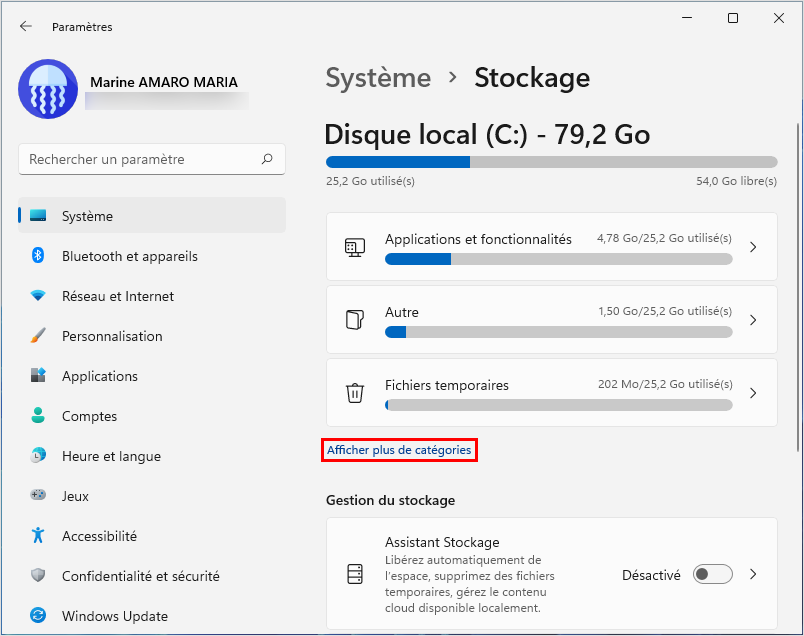The height and width of the screenshot is (636, 804).
Task: Click the Windows Update sync icon
Action: point(38,615)
